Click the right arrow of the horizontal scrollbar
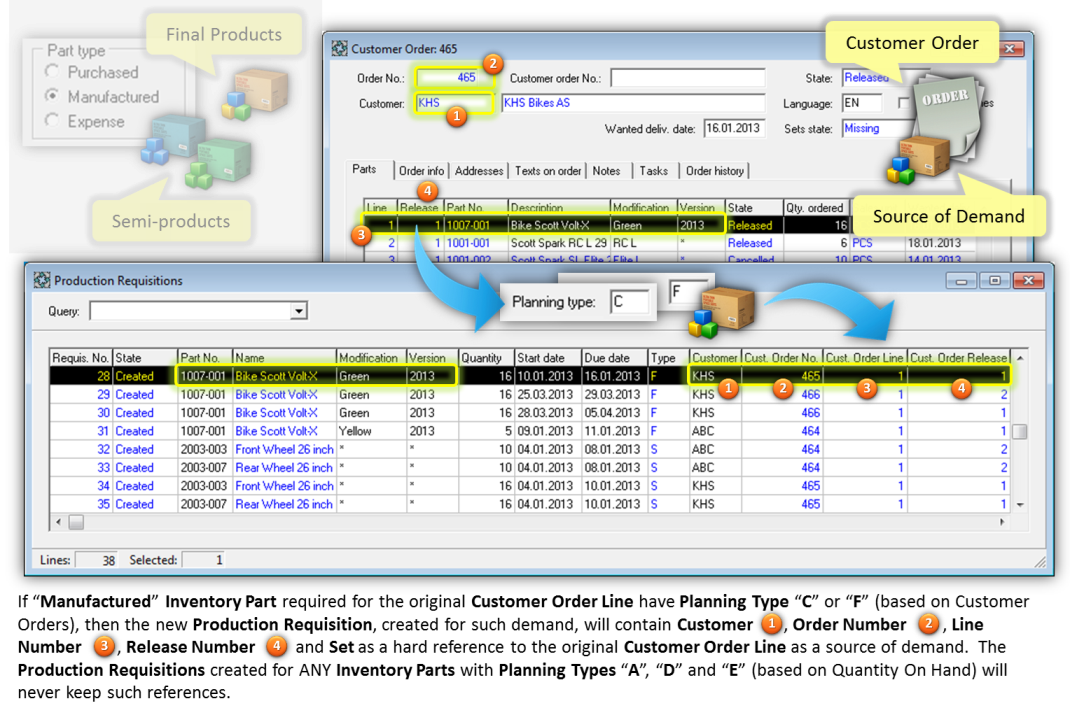1070x715 pixels. coord(1002,522)
